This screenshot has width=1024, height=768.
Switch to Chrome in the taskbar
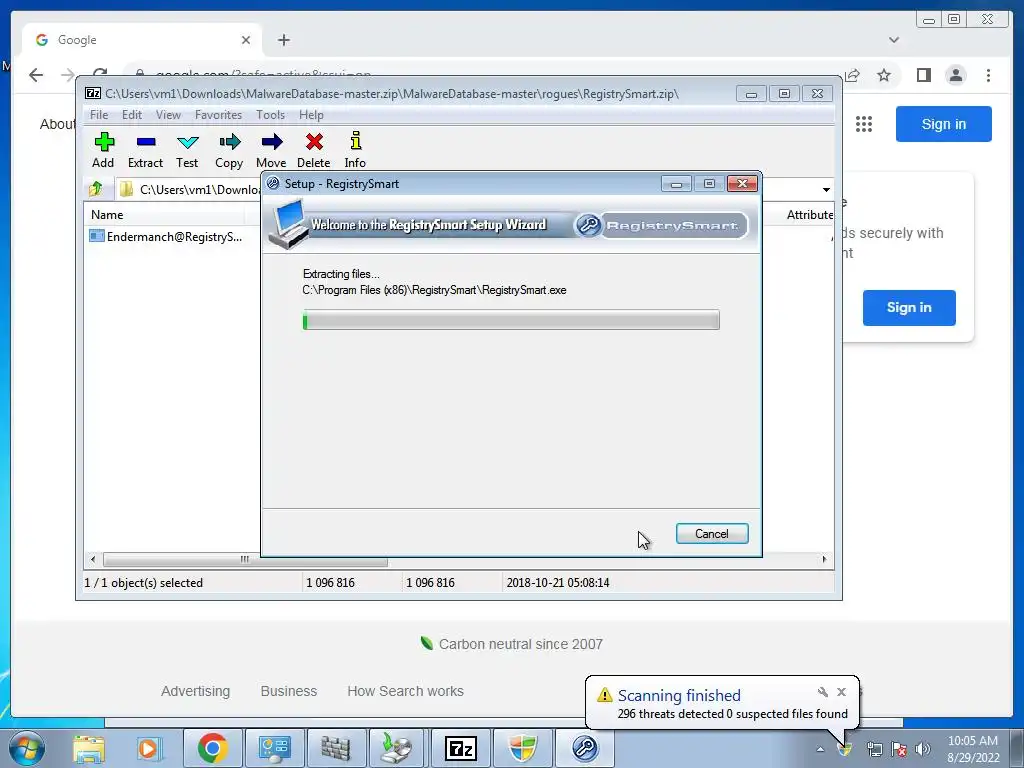pyautogui.click(x=212, y=748)
